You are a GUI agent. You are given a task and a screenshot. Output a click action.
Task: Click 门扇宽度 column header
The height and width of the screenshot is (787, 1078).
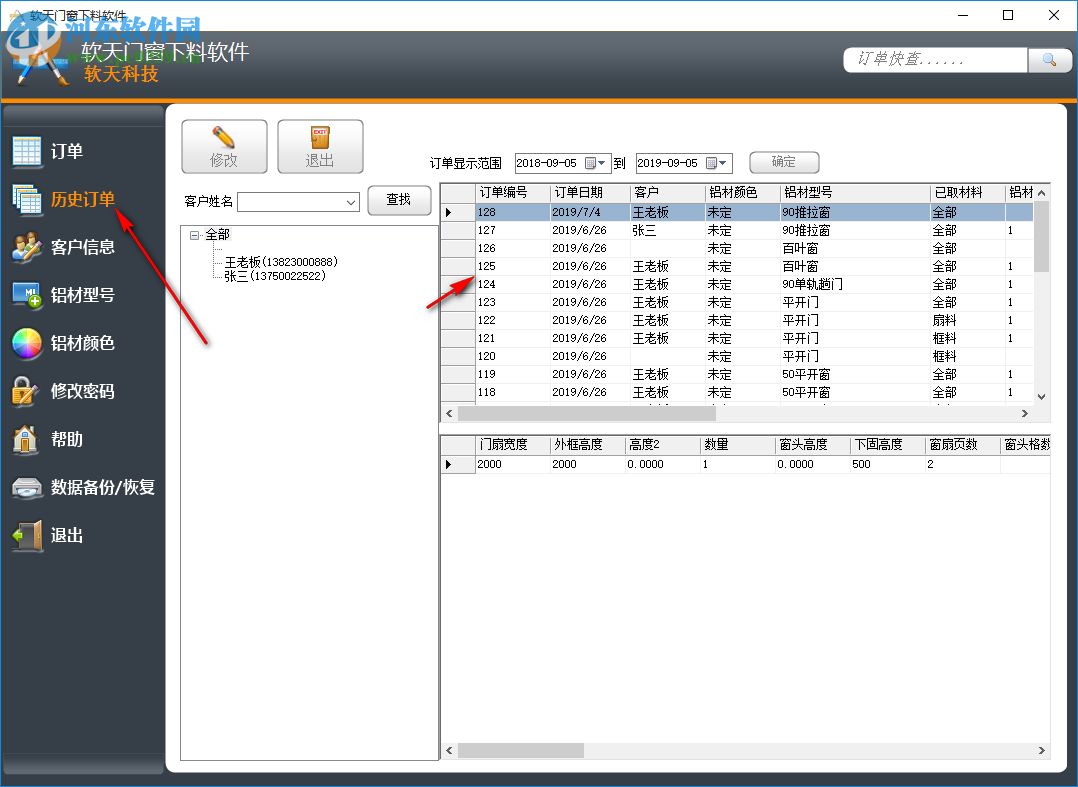pos(512,445)
